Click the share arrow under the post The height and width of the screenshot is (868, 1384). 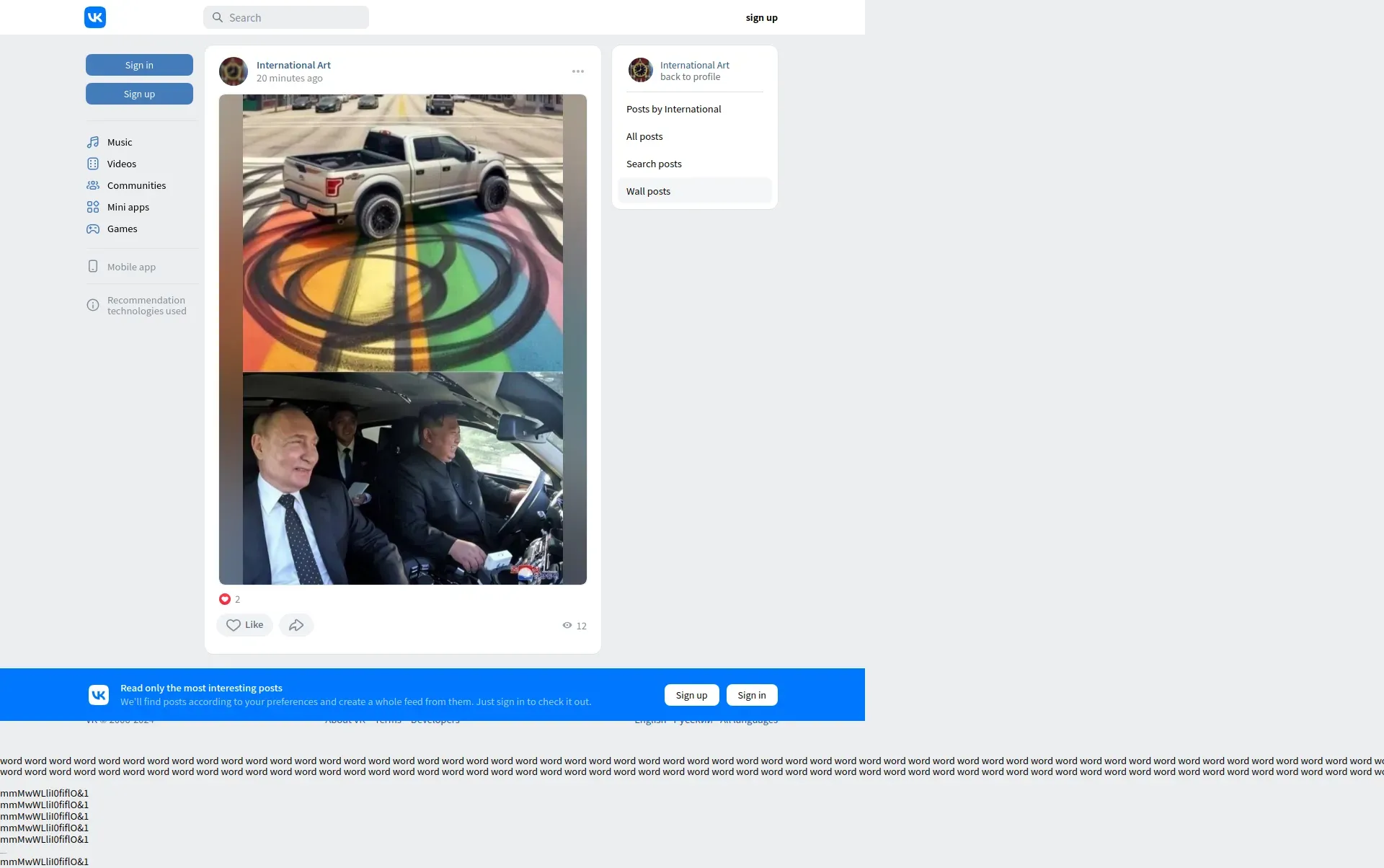[296, 625]
